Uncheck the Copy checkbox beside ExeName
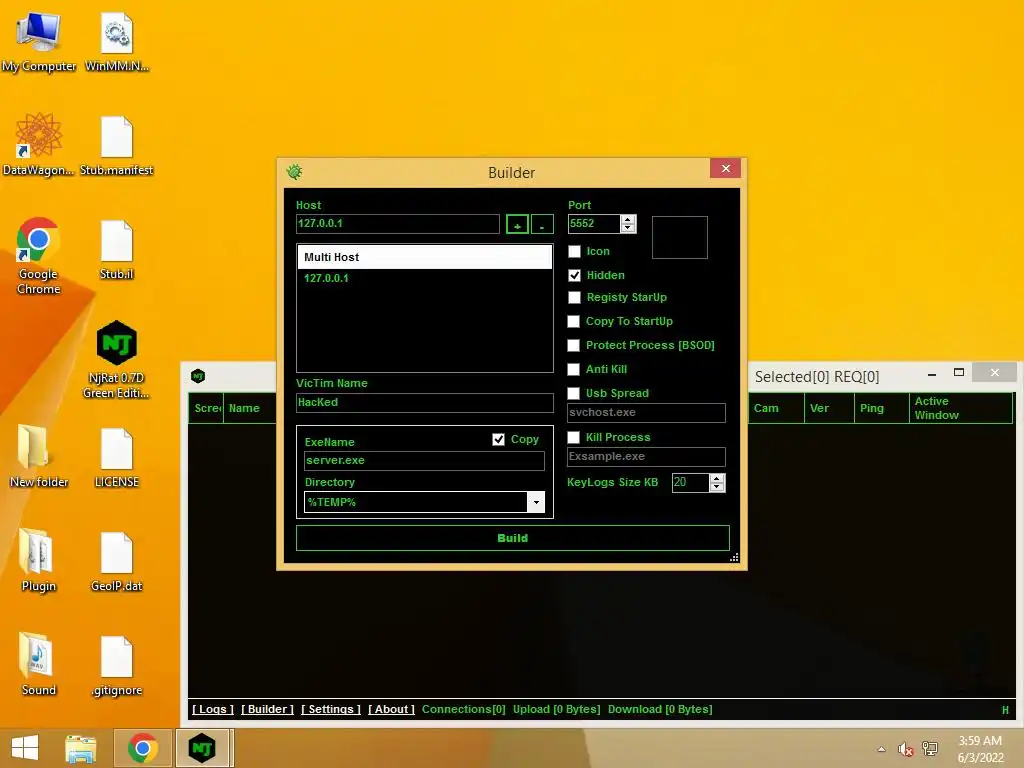The height and width of the screenshot is (768, 1024). 499,440
